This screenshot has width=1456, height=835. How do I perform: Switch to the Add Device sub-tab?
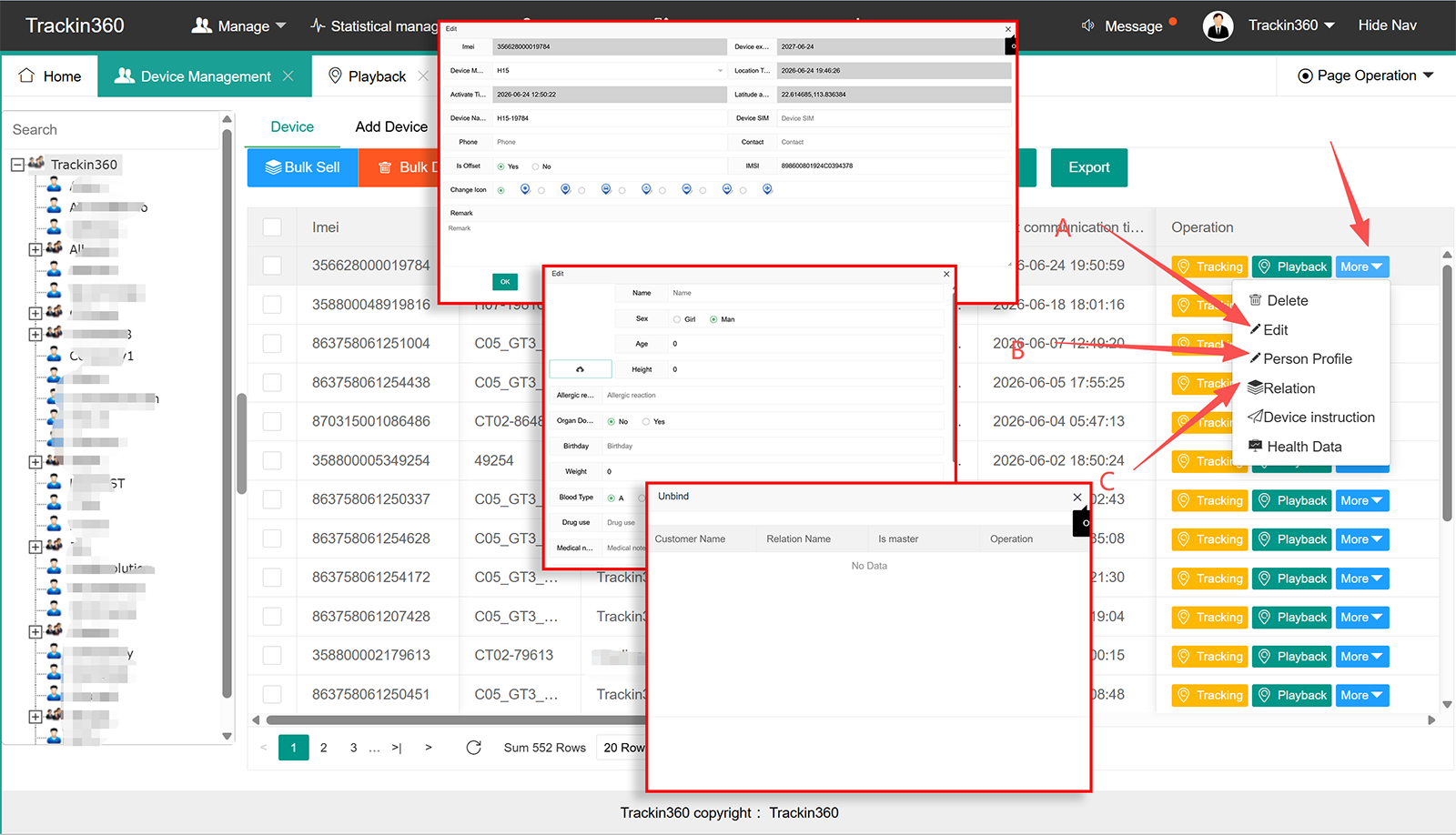click(x=391, y=126)
